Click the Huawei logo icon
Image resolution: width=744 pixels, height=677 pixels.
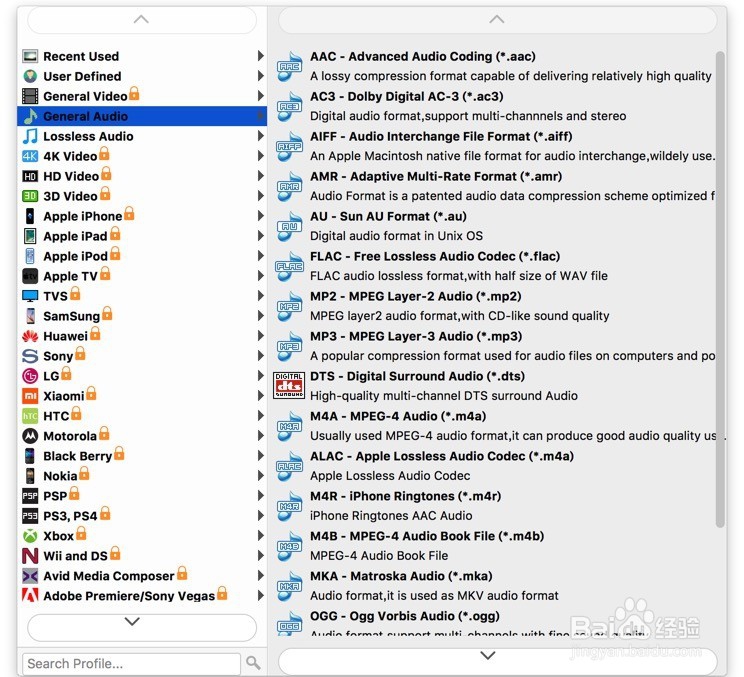pos(30,336)
